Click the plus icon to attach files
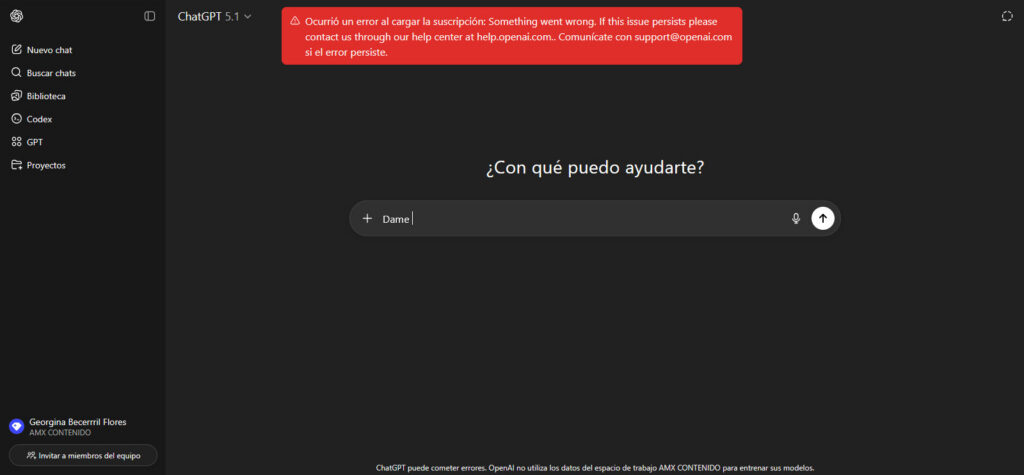Image resolution: width=1024 pixels, height=475 pixels. [367, 219]
